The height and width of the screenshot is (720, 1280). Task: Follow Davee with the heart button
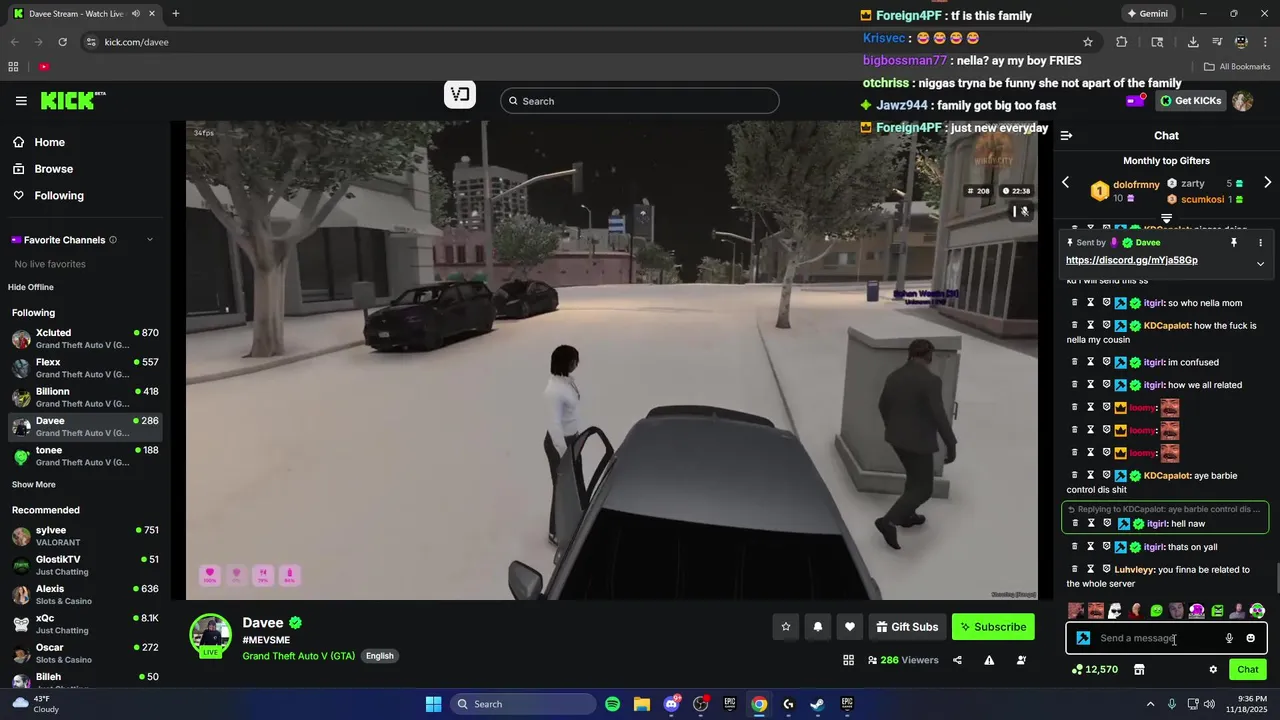coord(850,627)
